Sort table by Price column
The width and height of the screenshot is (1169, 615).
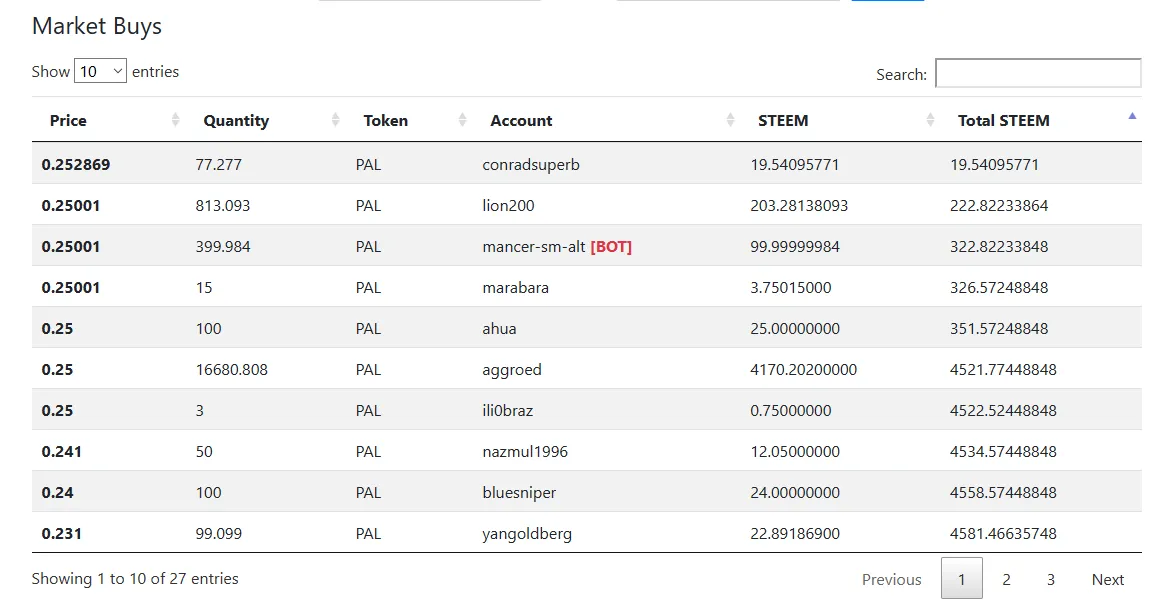tap(108, 120)
